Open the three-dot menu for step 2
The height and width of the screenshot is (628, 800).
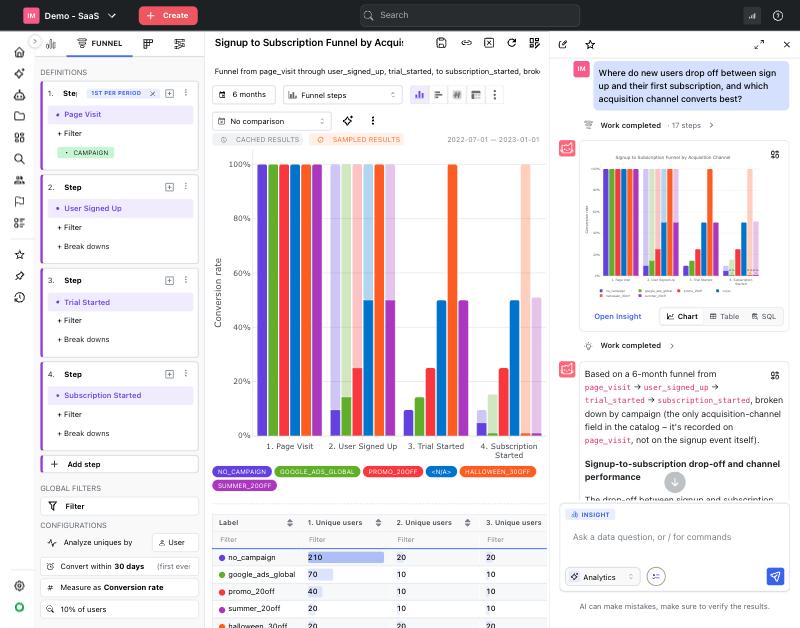coord(186,187)
